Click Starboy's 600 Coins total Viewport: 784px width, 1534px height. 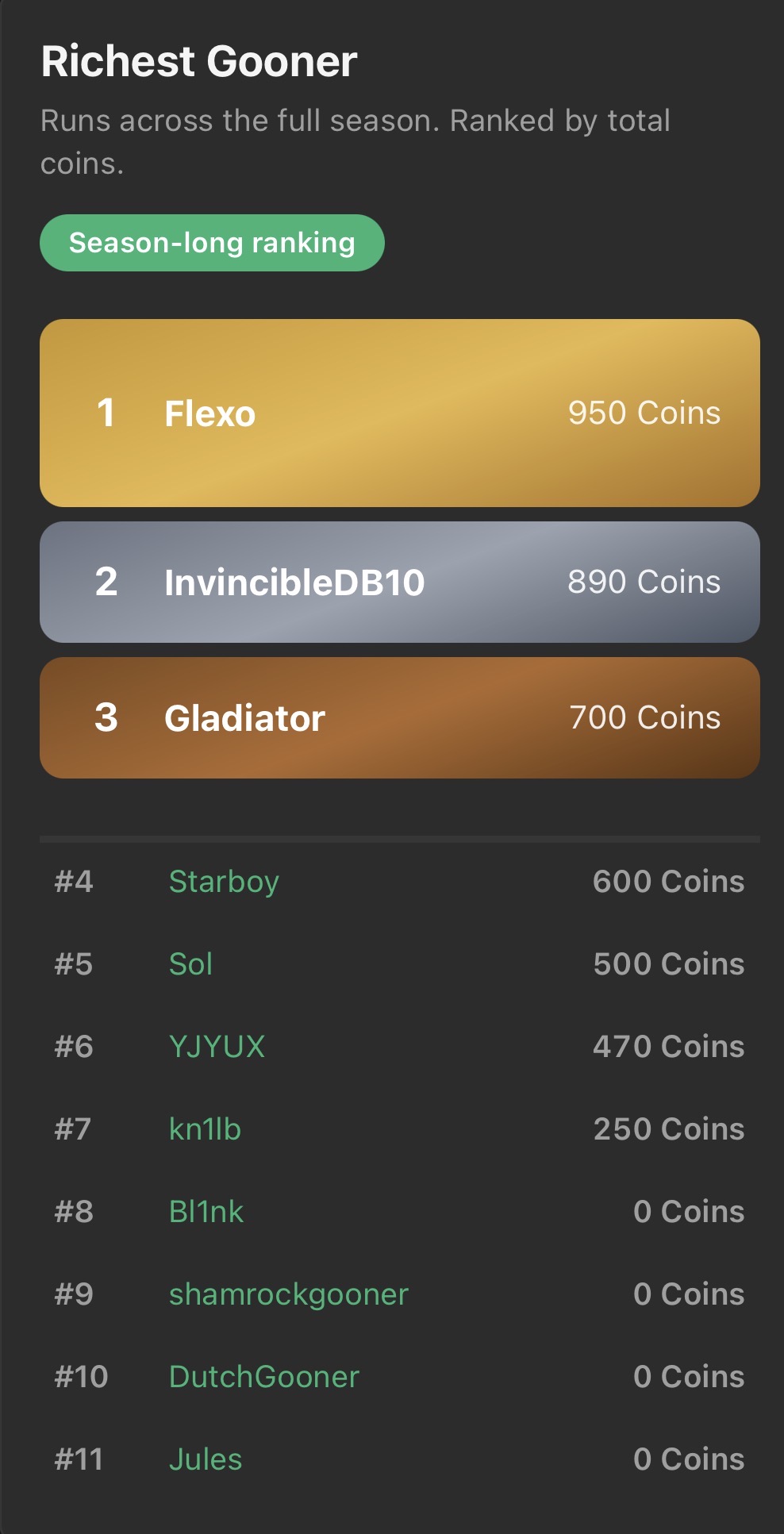[x=668, y=882]
